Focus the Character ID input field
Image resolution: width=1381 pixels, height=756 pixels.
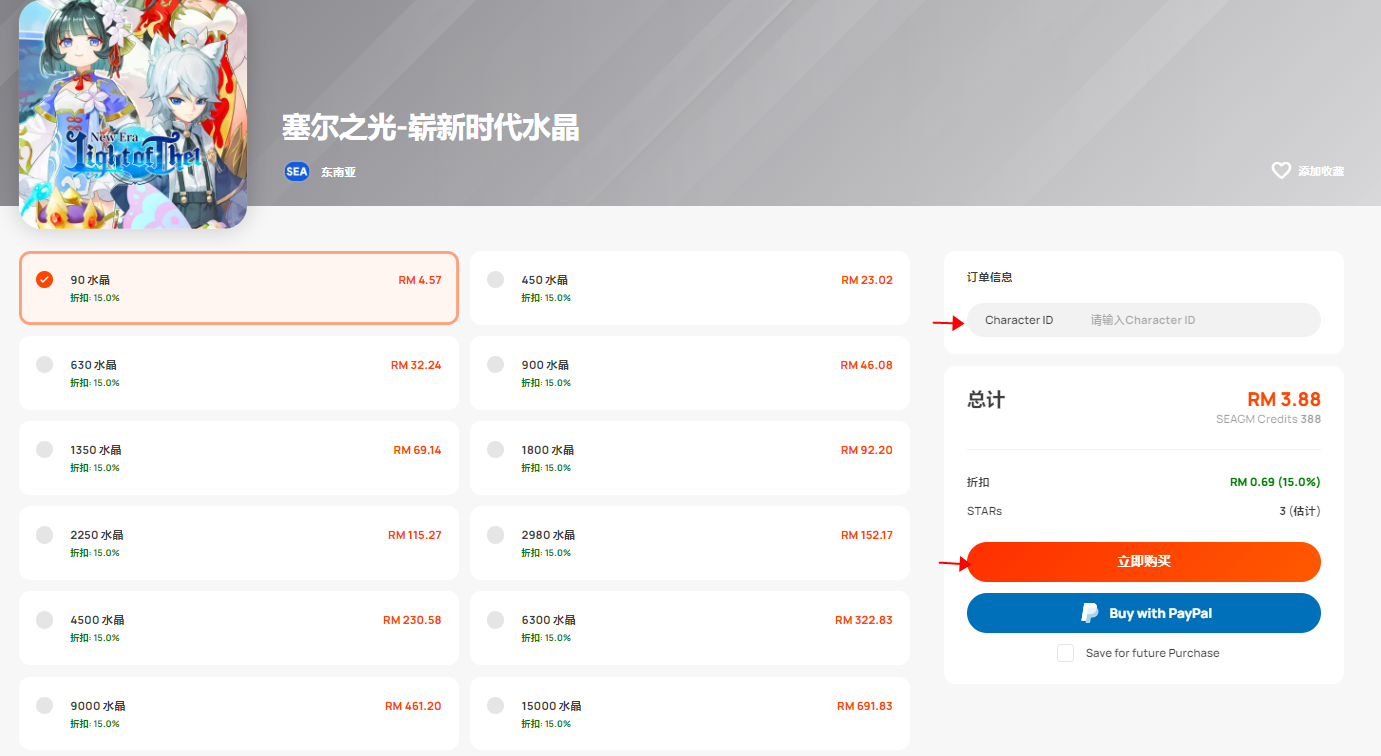(x=1144, y=320)
